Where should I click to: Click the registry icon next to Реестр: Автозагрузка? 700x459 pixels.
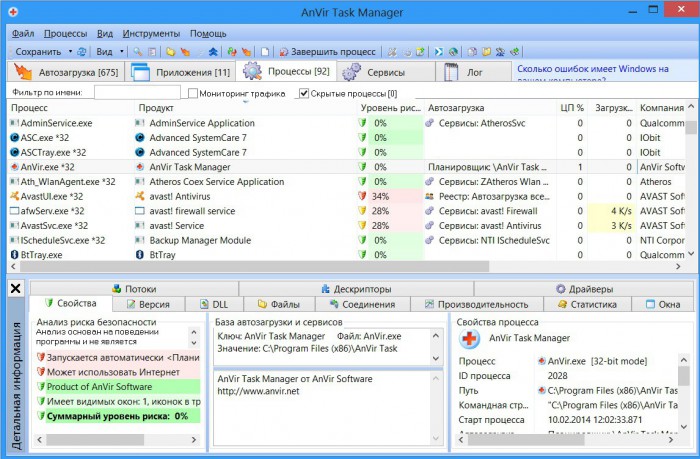(429, 196)
